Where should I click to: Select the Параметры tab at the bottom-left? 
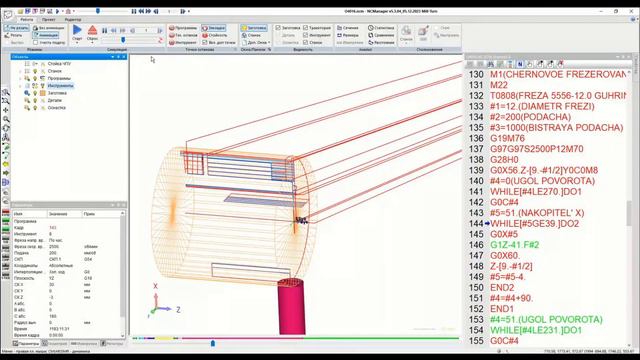coord(26,344)
